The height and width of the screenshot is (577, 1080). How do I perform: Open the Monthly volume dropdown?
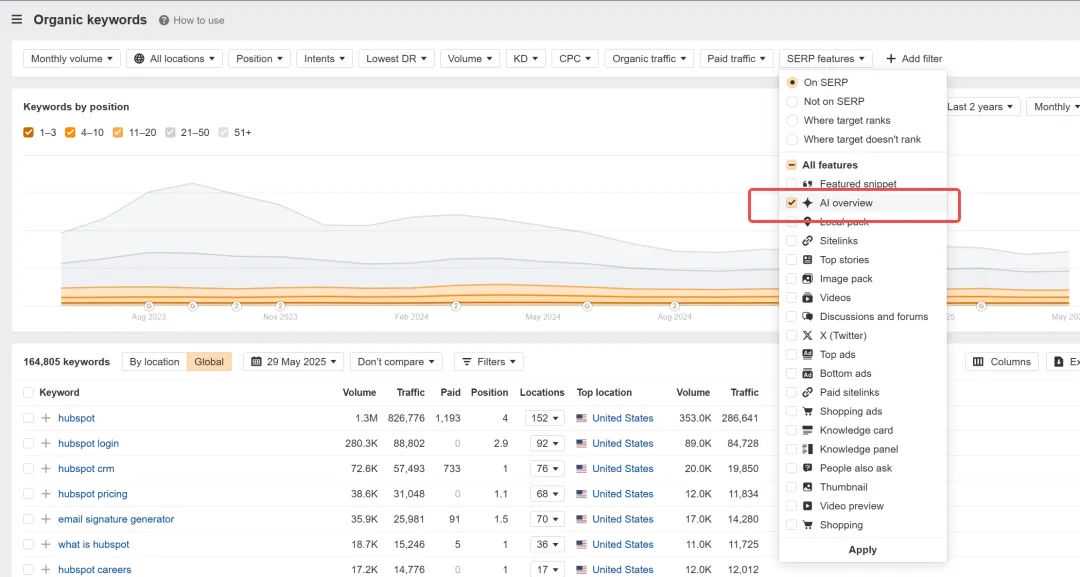[x=72, y=59]
